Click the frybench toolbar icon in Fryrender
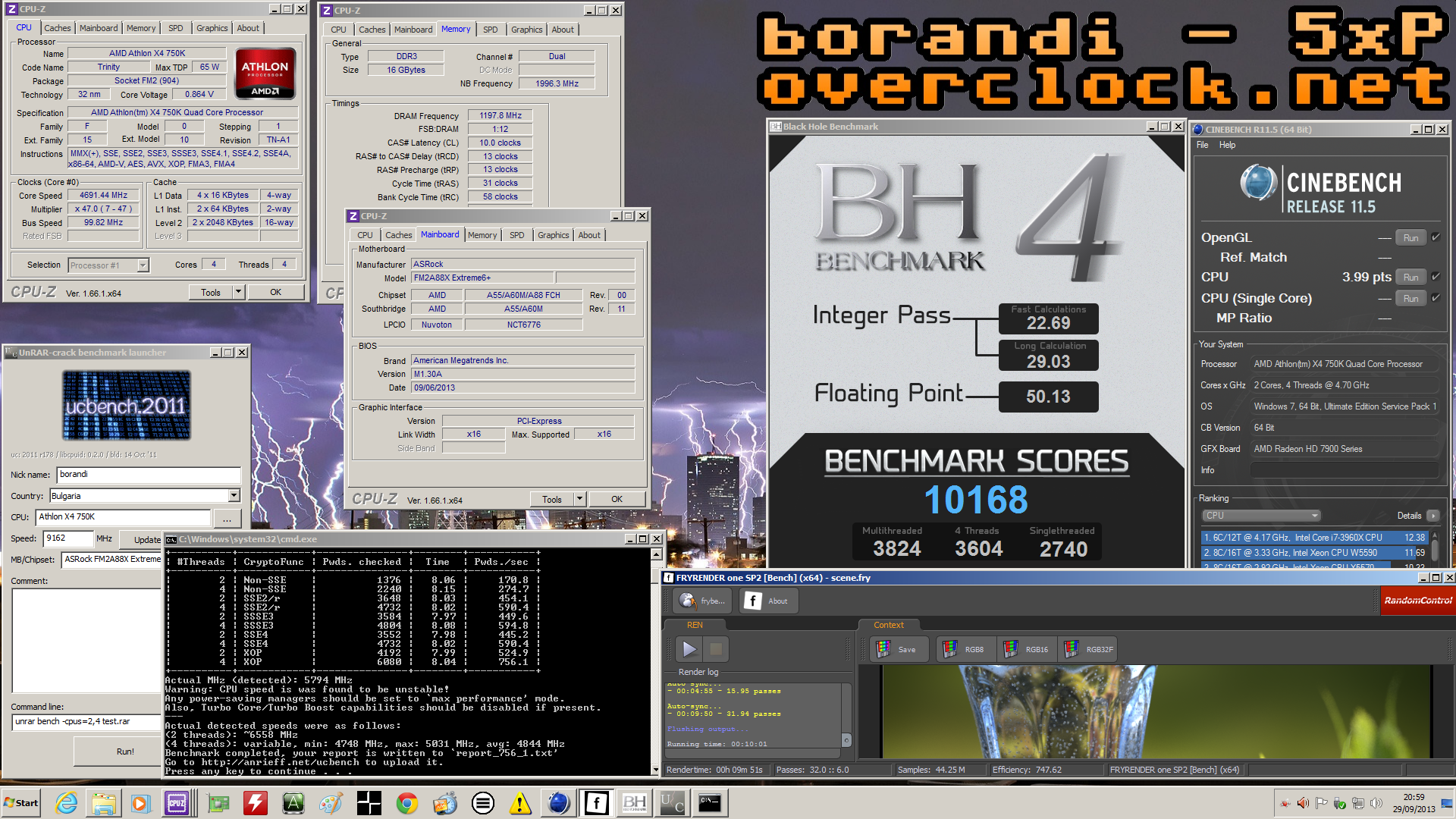 702,601
